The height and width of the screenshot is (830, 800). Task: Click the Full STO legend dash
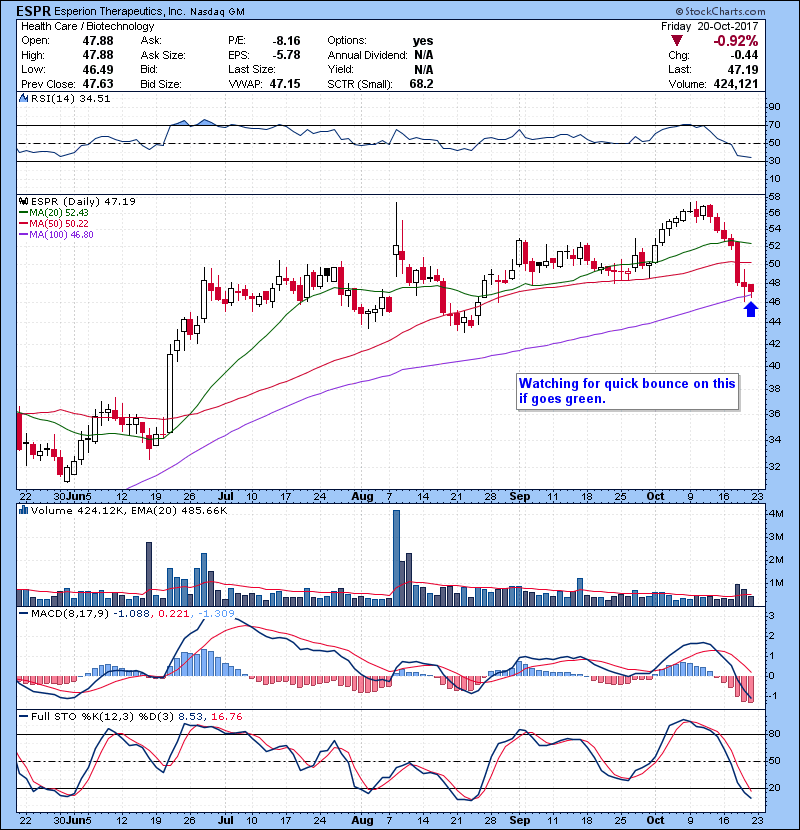point(24,717)
